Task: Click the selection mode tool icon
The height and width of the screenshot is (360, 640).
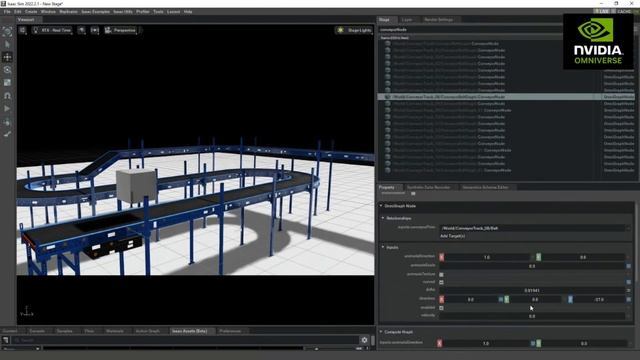Action: (x=7, y=31)
